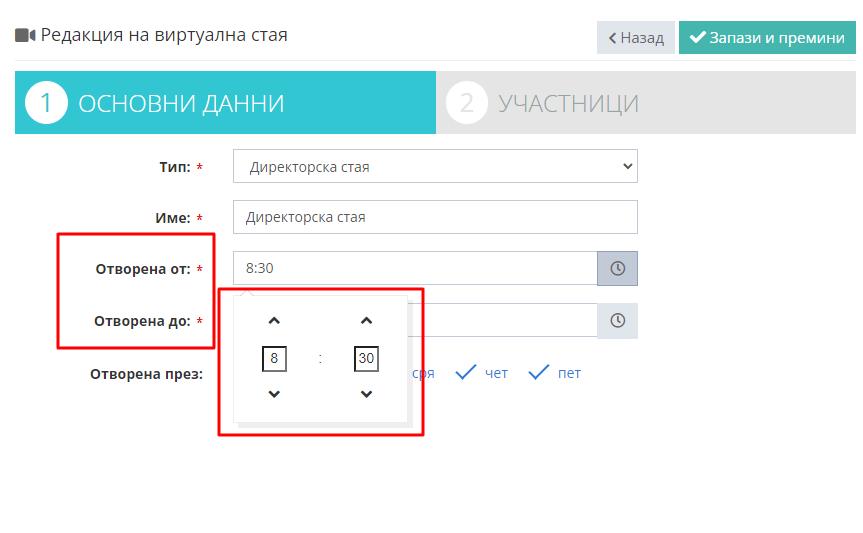This screenshot has height=533, width=863.
Task: Decrease the hour value with down arrow
Action: pyautogui.click(x=274, y=394)
